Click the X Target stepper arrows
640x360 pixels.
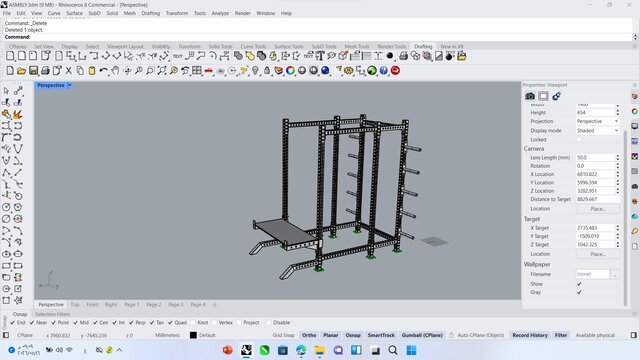618,228
